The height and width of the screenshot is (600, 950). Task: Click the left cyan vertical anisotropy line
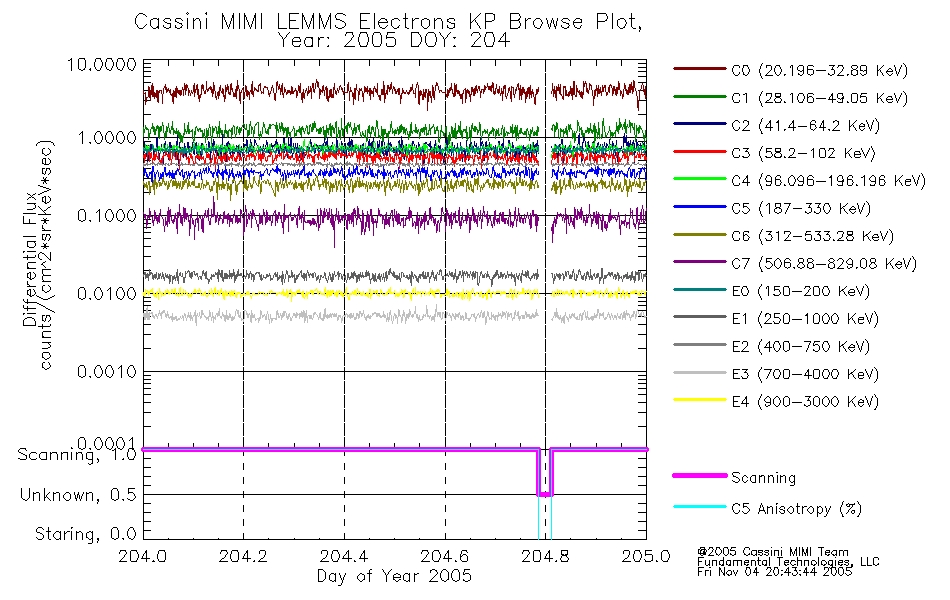coord(539,517)
